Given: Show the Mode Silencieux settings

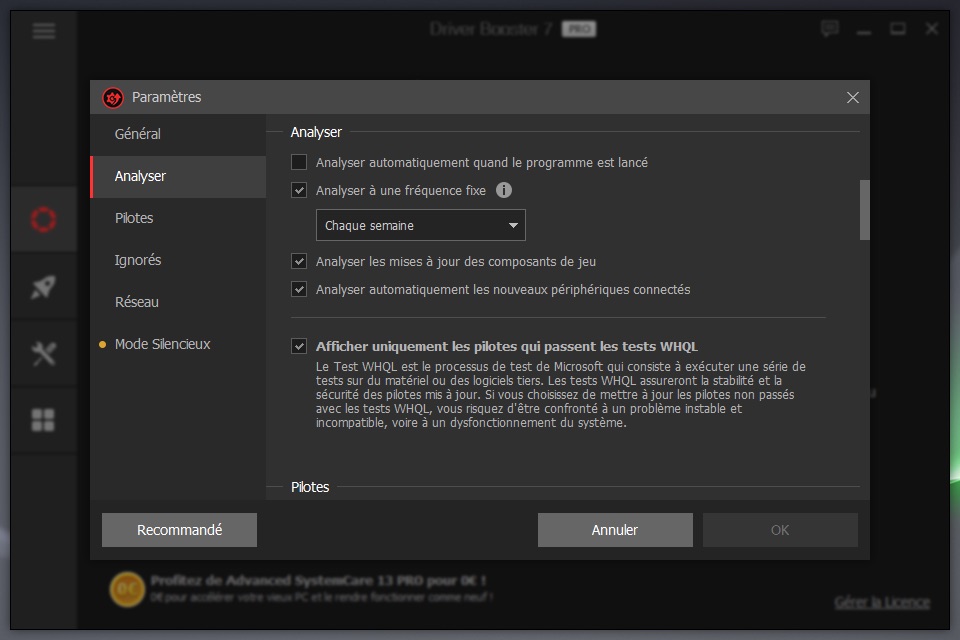Looking at the screenshot, I should click(x=178, y=344).
